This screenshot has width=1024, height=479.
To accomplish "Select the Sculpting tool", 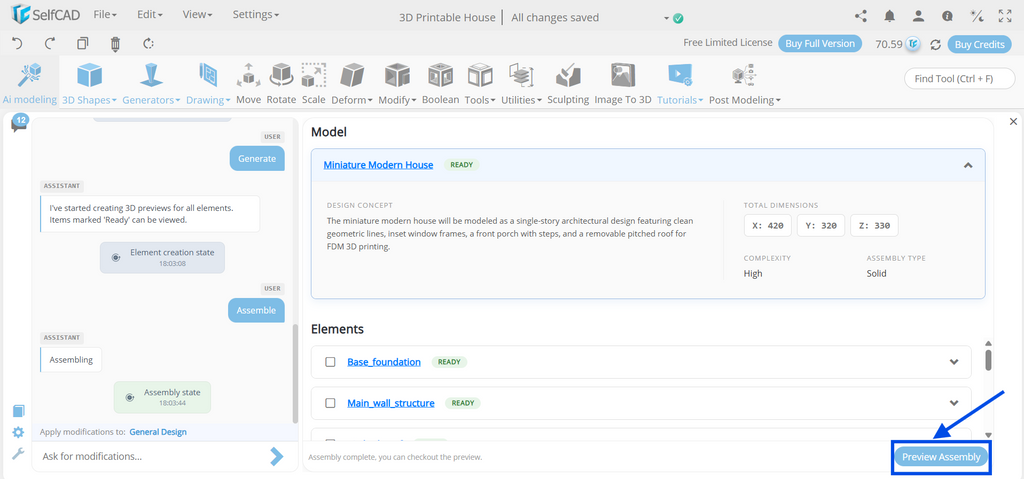I will 568,83.
